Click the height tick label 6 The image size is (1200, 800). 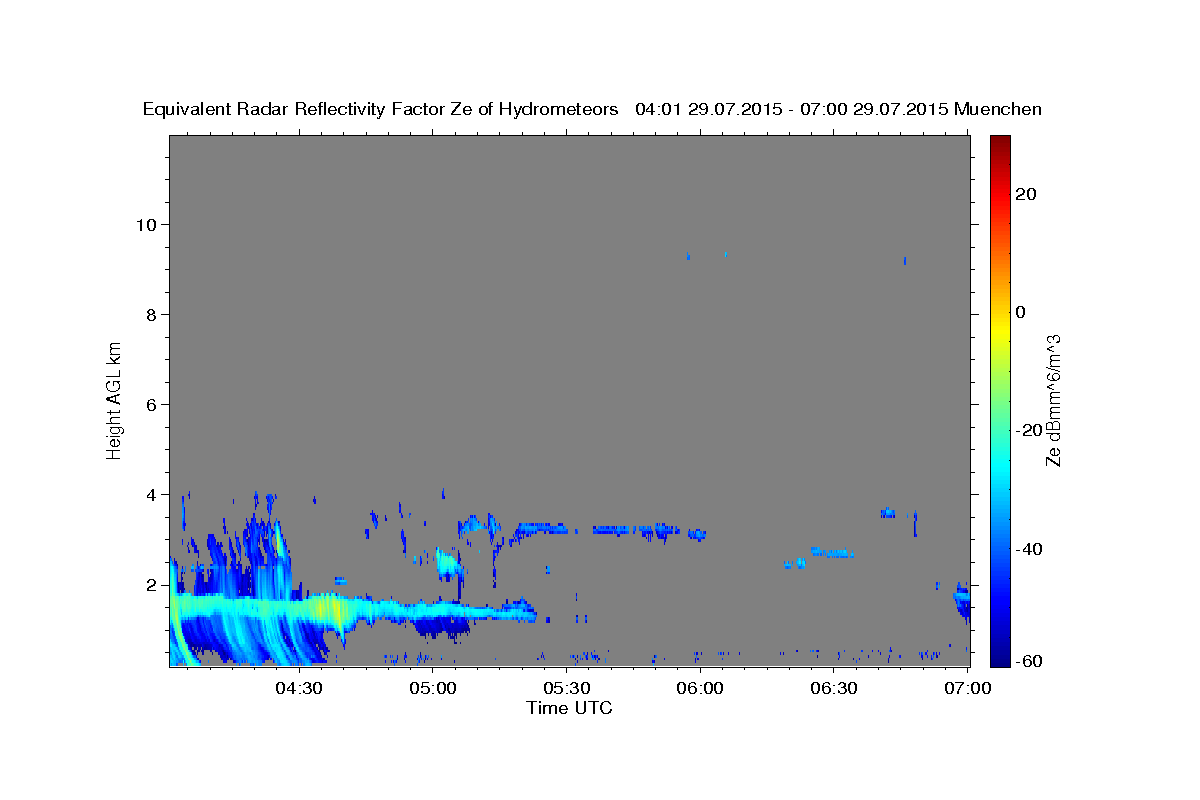pyautogui.click(x=150, y=404)
